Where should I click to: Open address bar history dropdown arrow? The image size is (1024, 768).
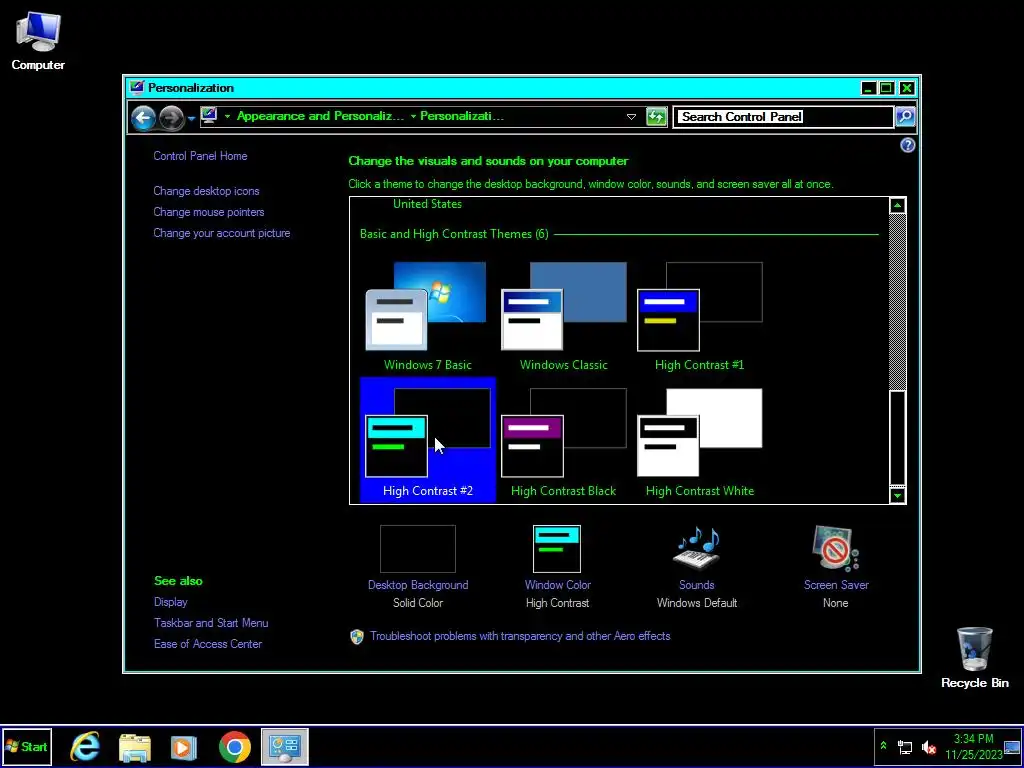pyautogui.click(x=631, y=117)
